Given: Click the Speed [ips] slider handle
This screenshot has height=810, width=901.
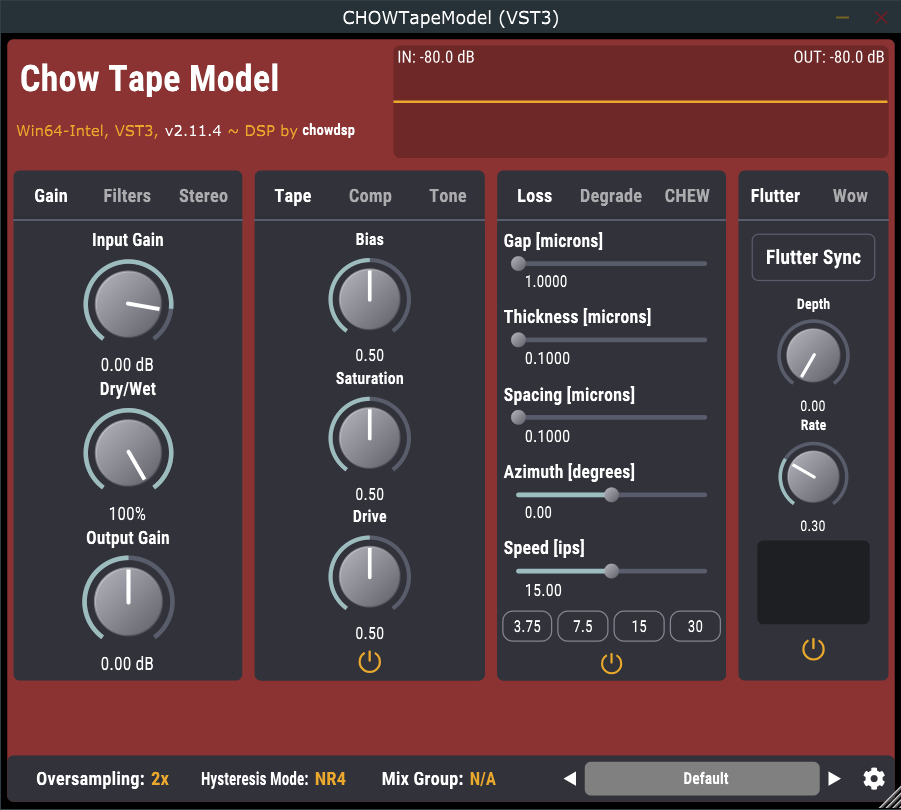Looking at the screenshot, I should point(611,571).
